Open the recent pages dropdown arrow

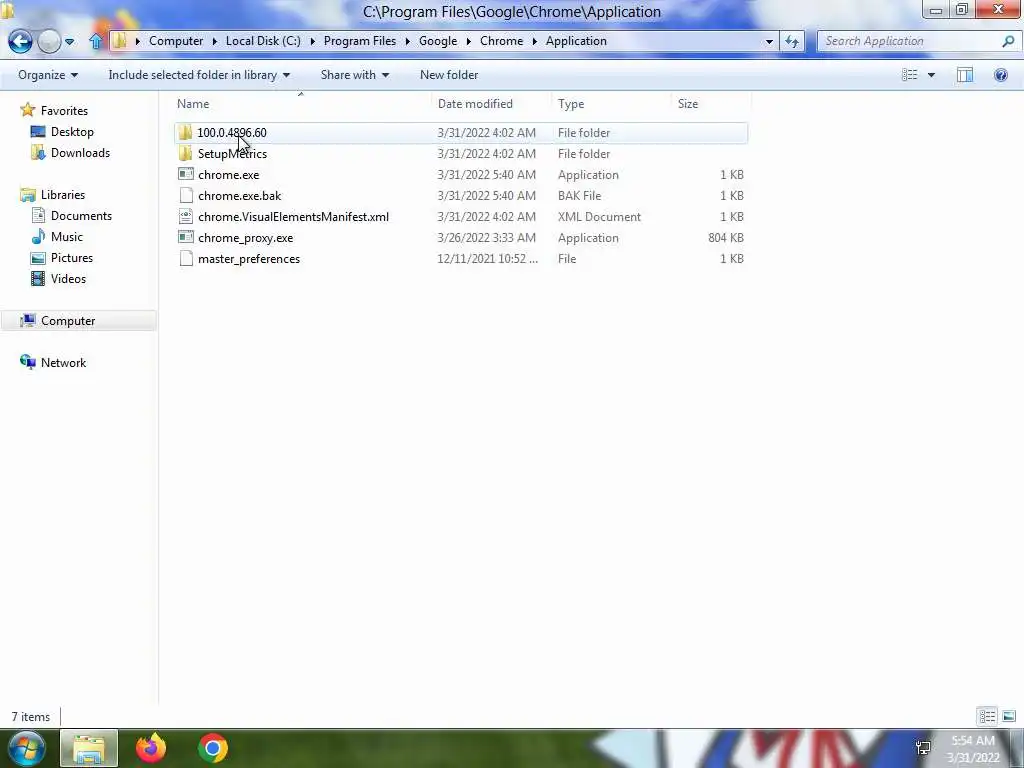(x=69, y=42)
